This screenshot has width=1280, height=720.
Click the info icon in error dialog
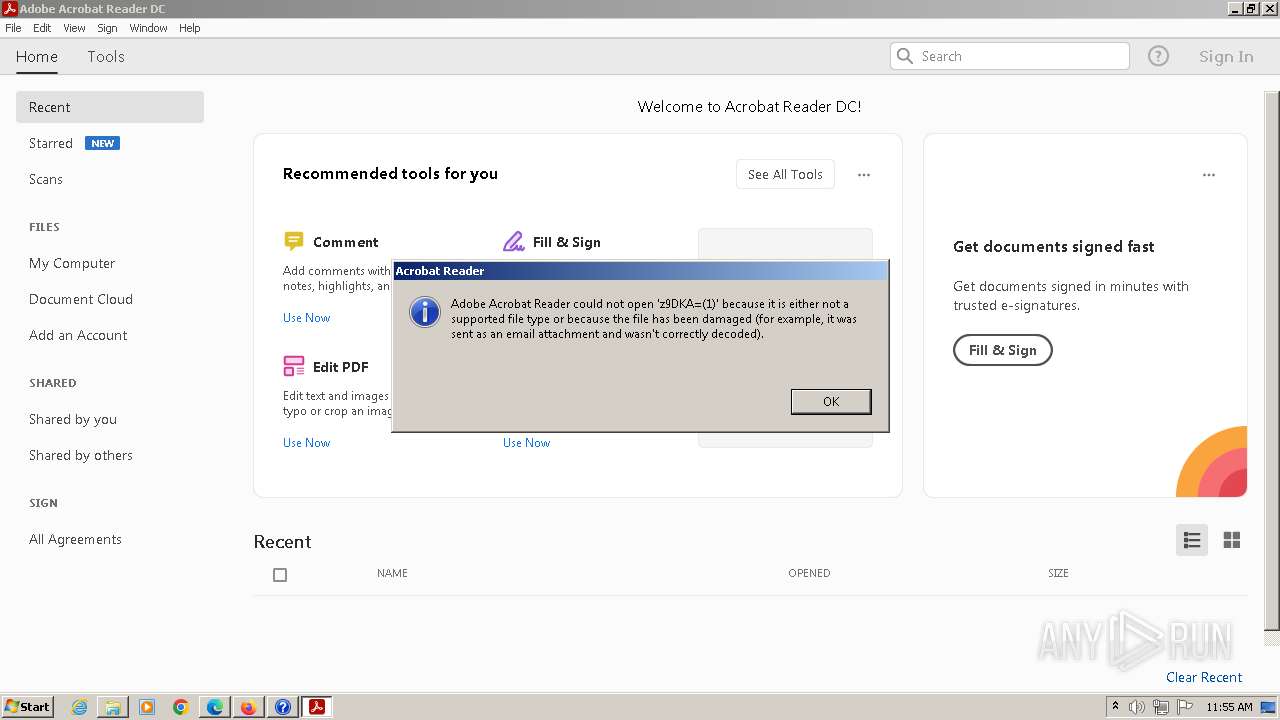(425, 311)
